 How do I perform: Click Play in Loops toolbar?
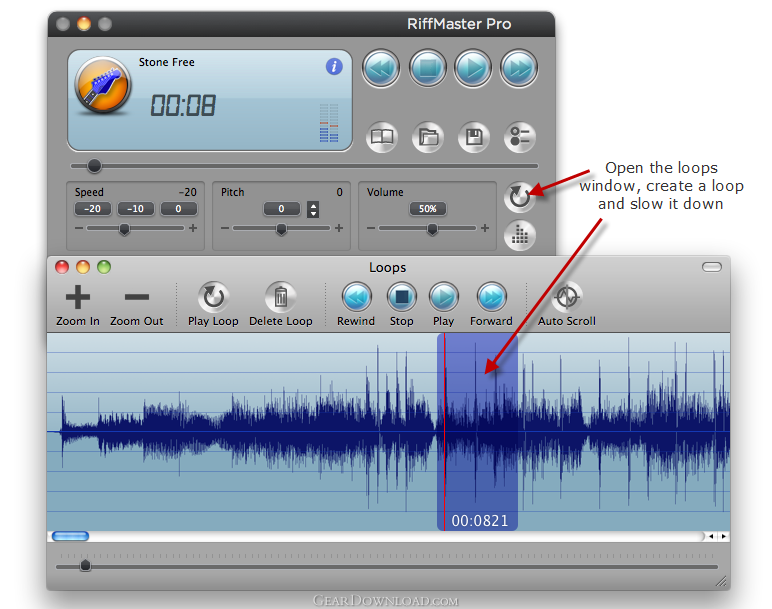click(x=444, y=305)
